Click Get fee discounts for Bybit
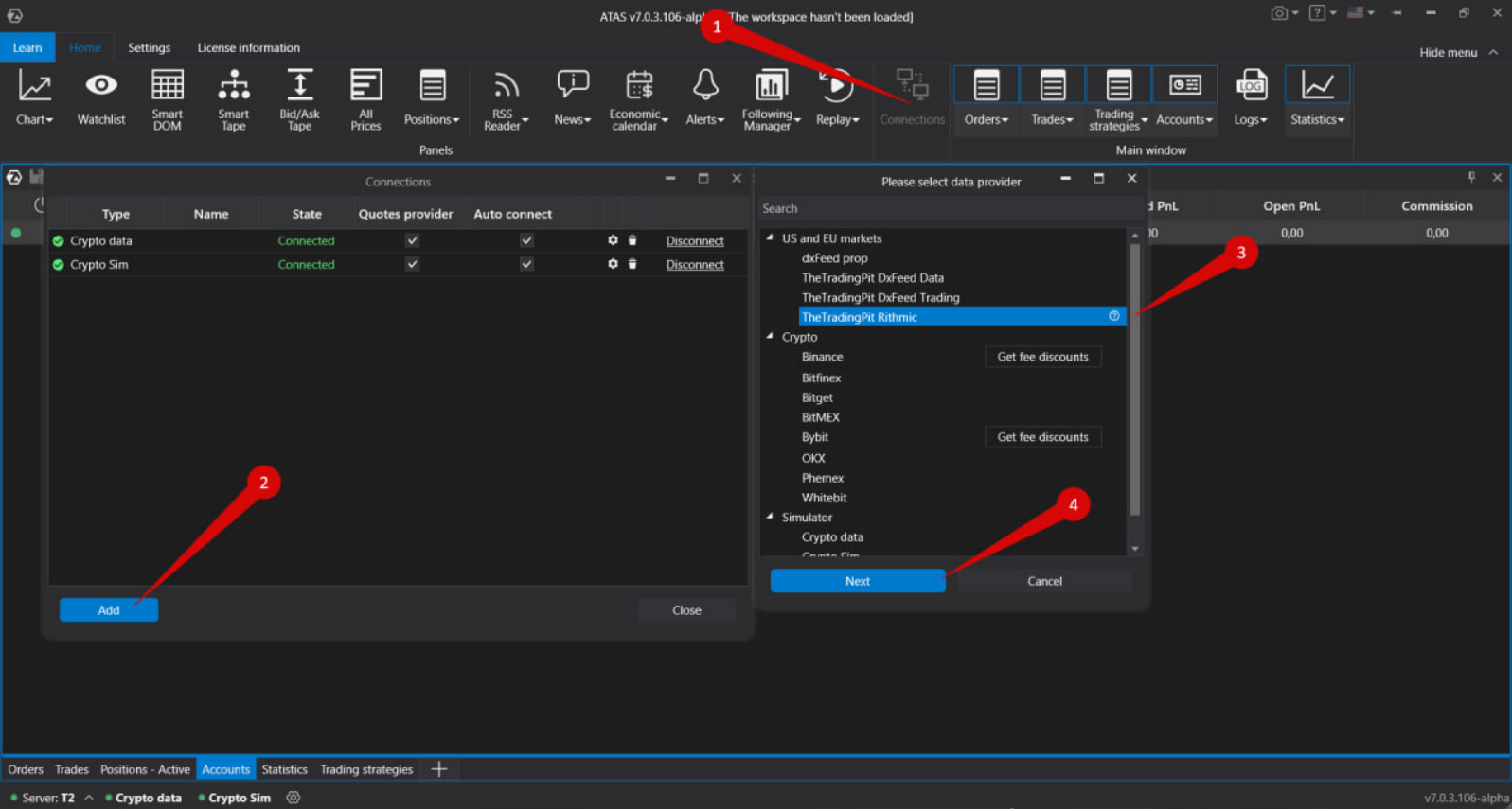The width and height of the screenshot is (1512, 809). (1042, 437)
